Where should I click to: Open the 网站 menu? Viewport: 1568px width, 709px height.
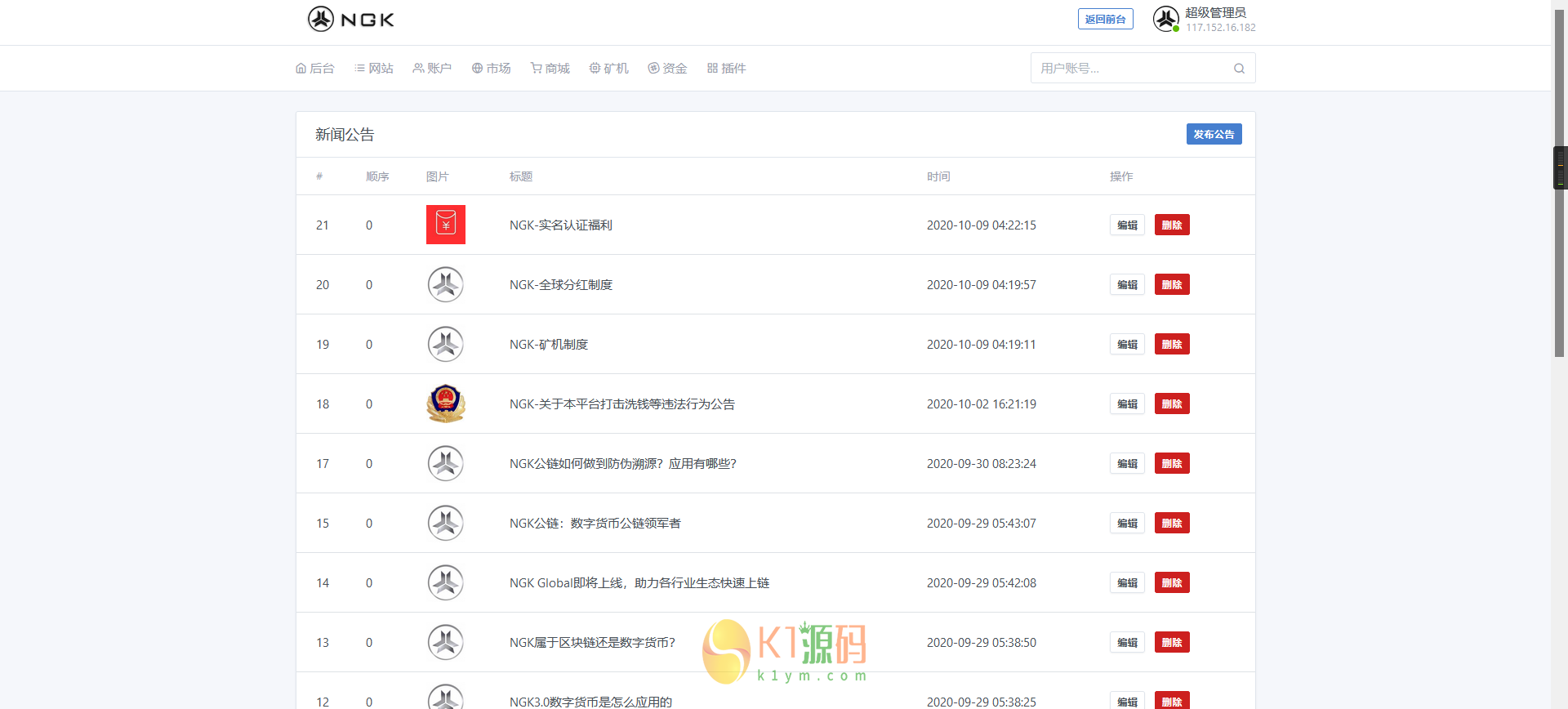[x=374, y=69]
